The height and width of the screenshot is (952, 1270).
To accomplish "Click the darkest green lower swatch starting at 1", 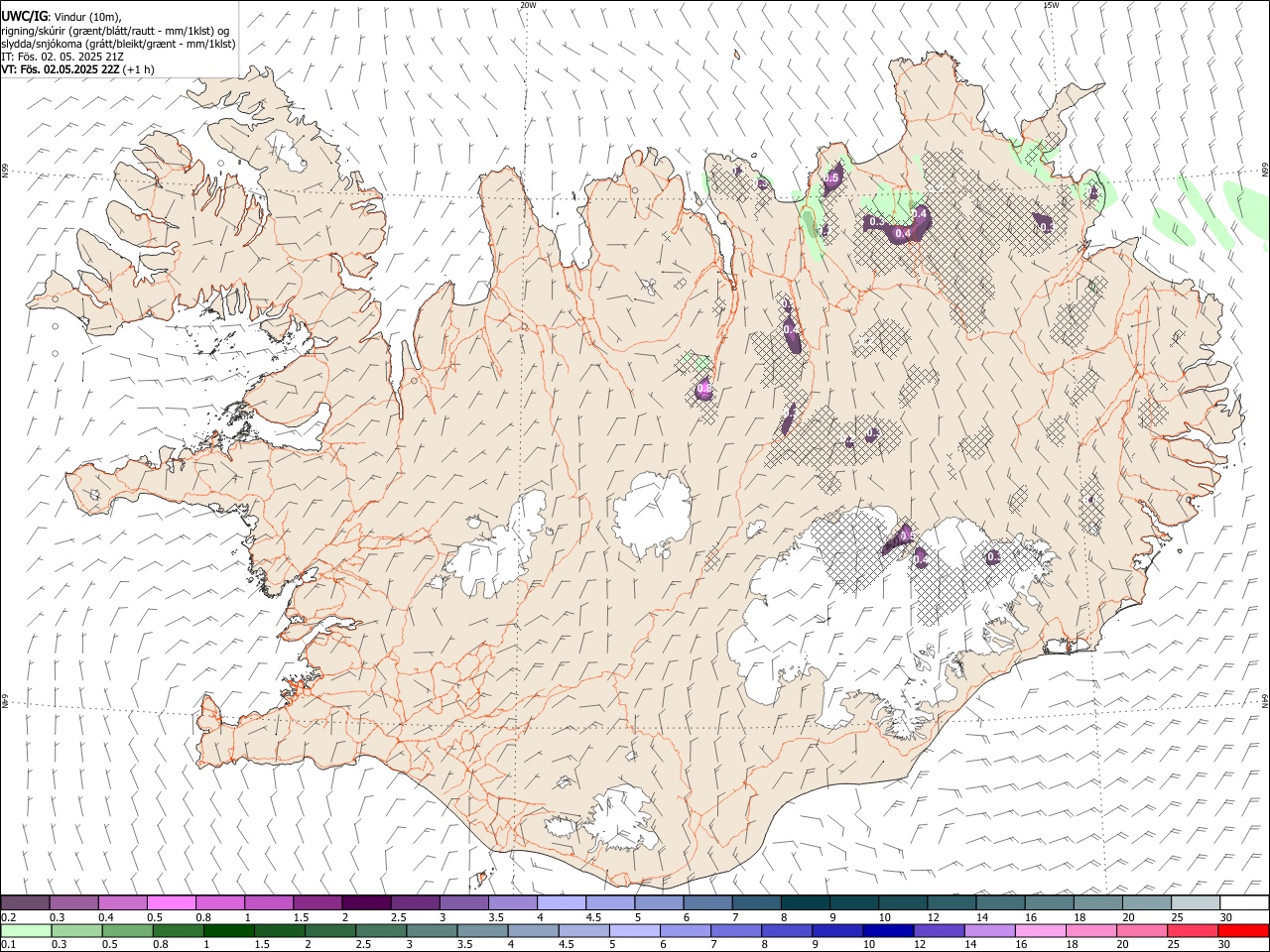I will pos(229,930).
